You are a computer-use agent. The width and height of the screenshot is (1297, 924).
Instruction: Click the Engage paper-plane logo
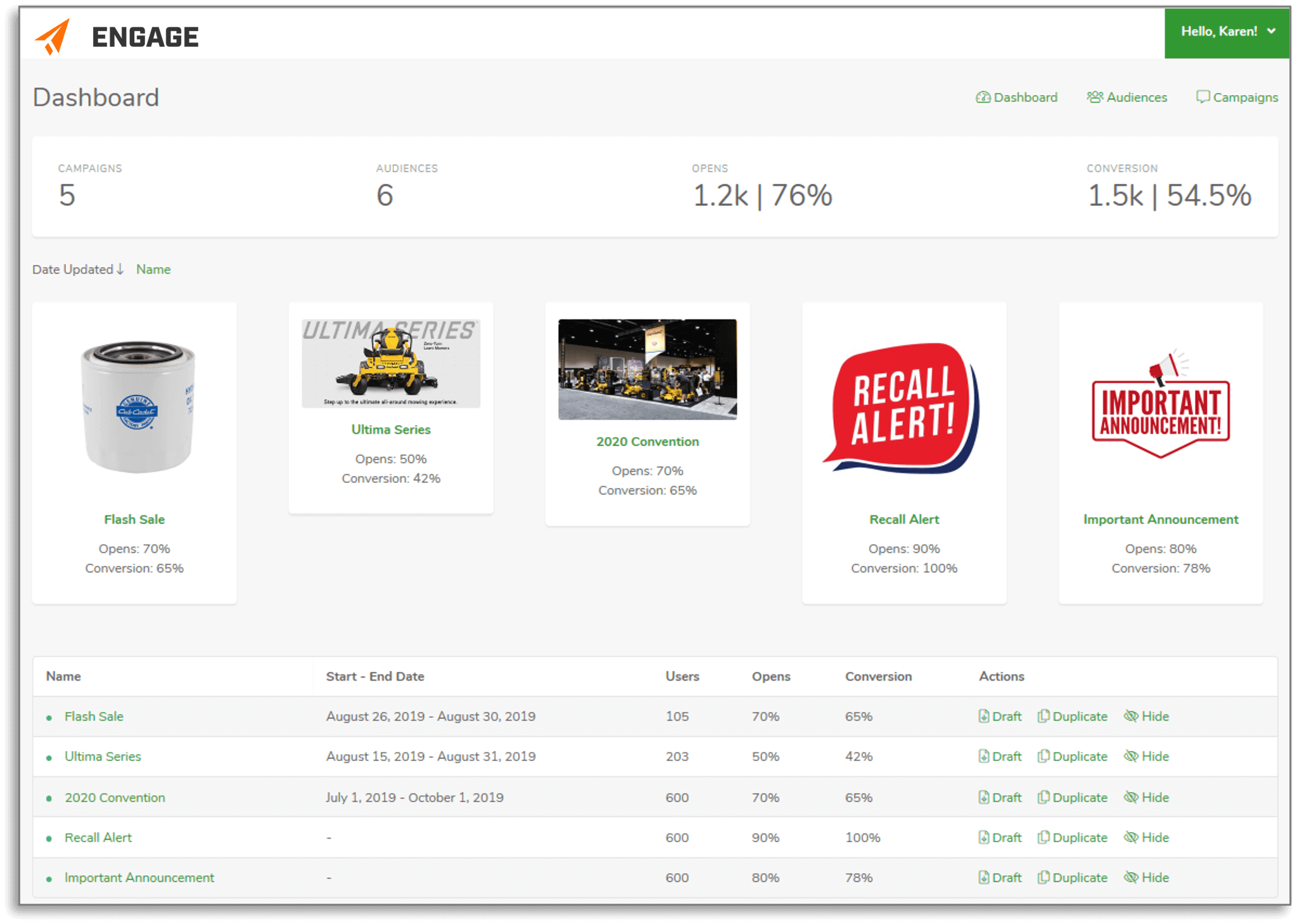coord(52,37)
